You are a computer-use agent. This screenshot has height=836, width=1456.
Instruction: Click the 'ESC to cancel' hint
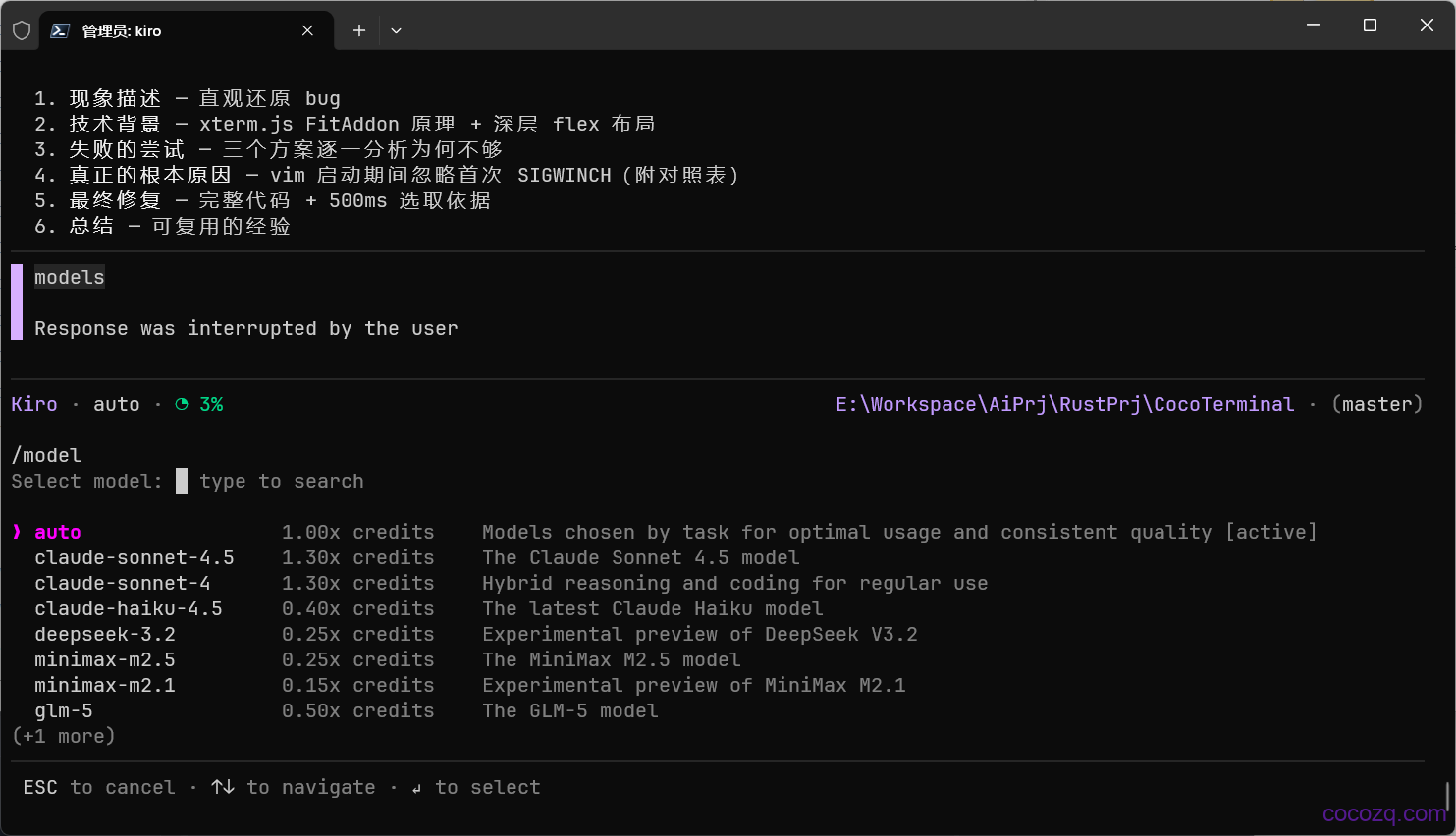pyautogui.click(x=99, y=787)
